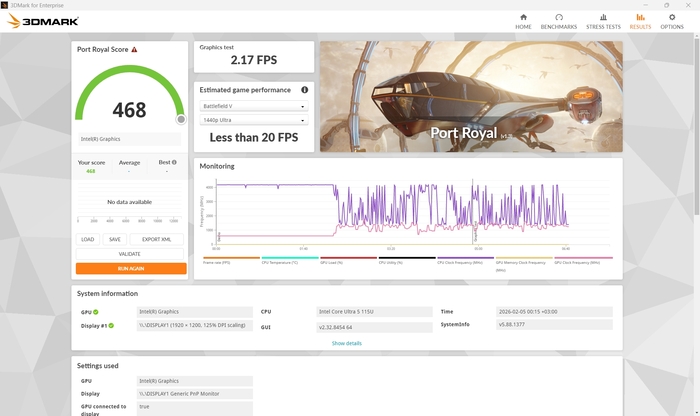Open the Home section icon

[523, 19]
